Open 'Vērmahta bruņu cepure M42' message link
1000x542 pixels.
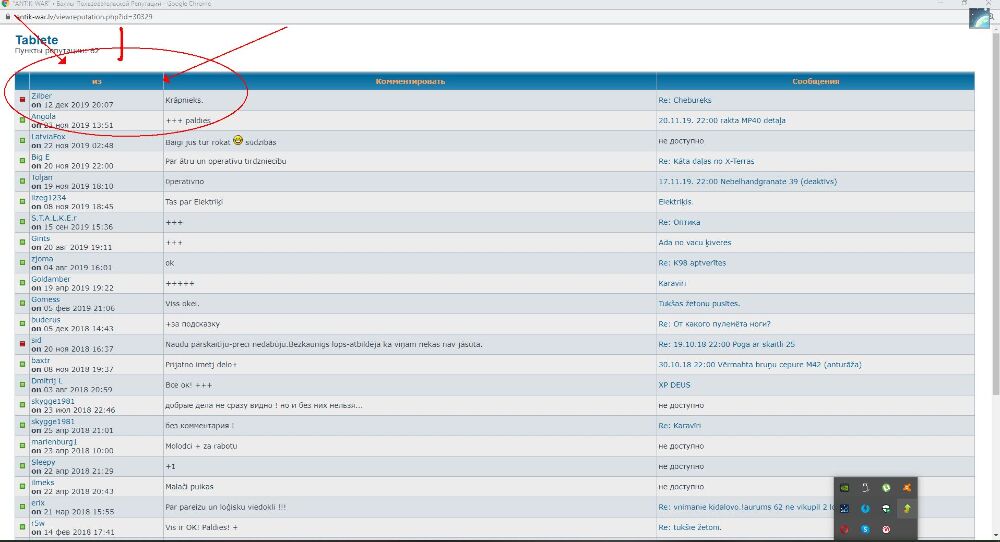point(760,365)
